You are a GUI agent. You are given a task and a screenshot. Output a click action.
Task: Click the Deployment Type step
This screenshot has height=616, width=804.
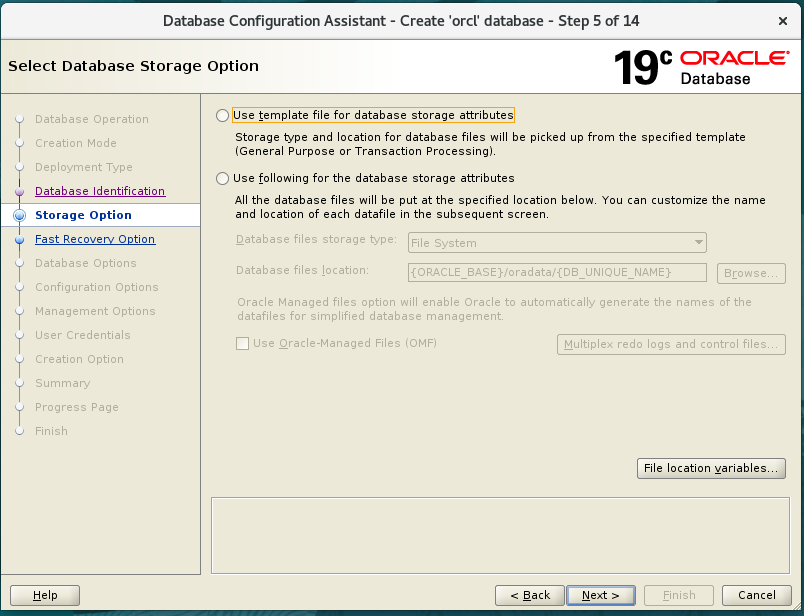pos(84,167)
